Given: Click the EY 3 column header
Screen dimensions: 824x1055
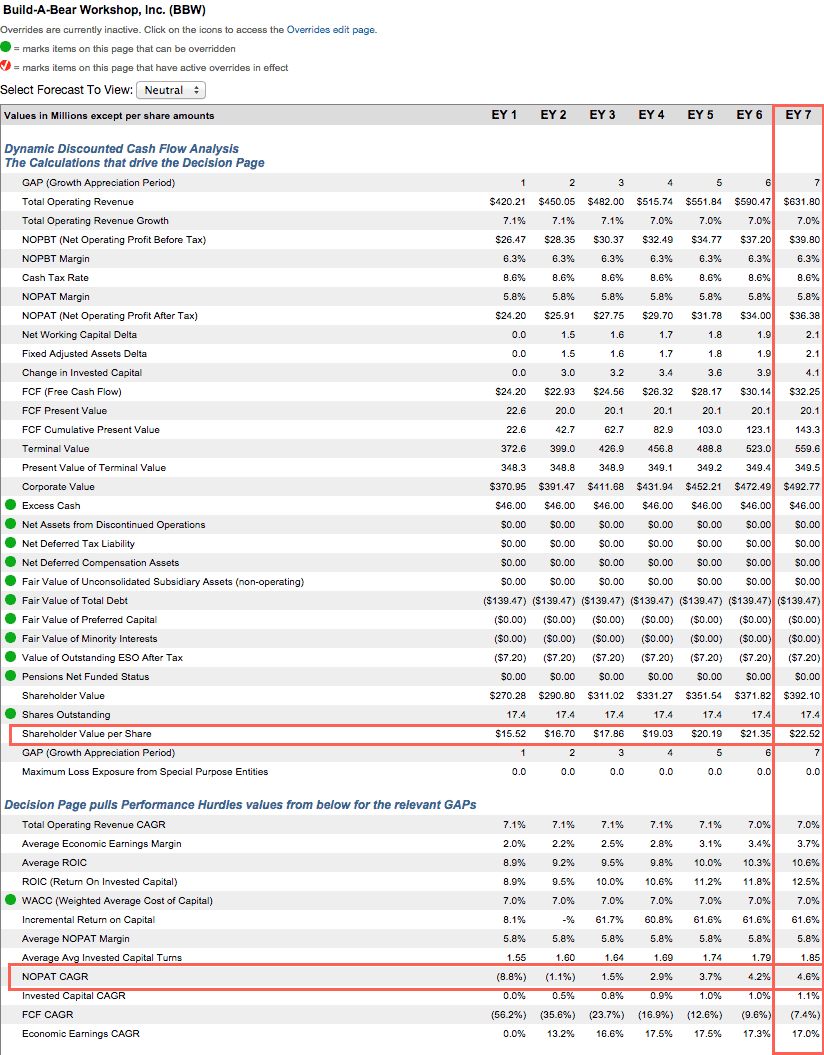Looking at the screenshot, I should 602,115.
